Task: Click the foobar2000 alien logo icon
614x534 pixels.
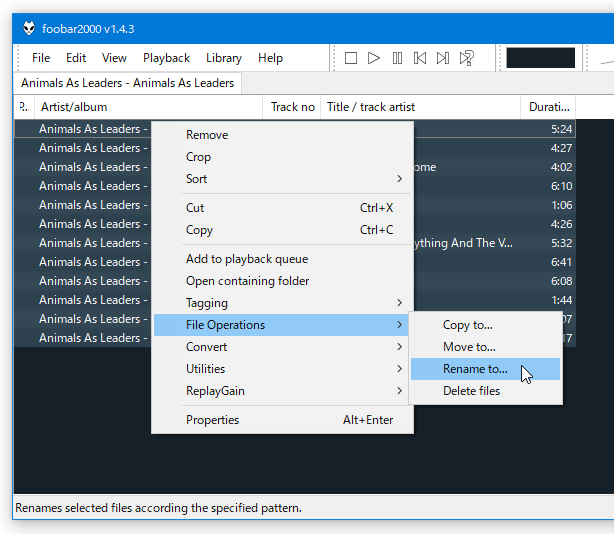Action: click(x=29, y=29)
